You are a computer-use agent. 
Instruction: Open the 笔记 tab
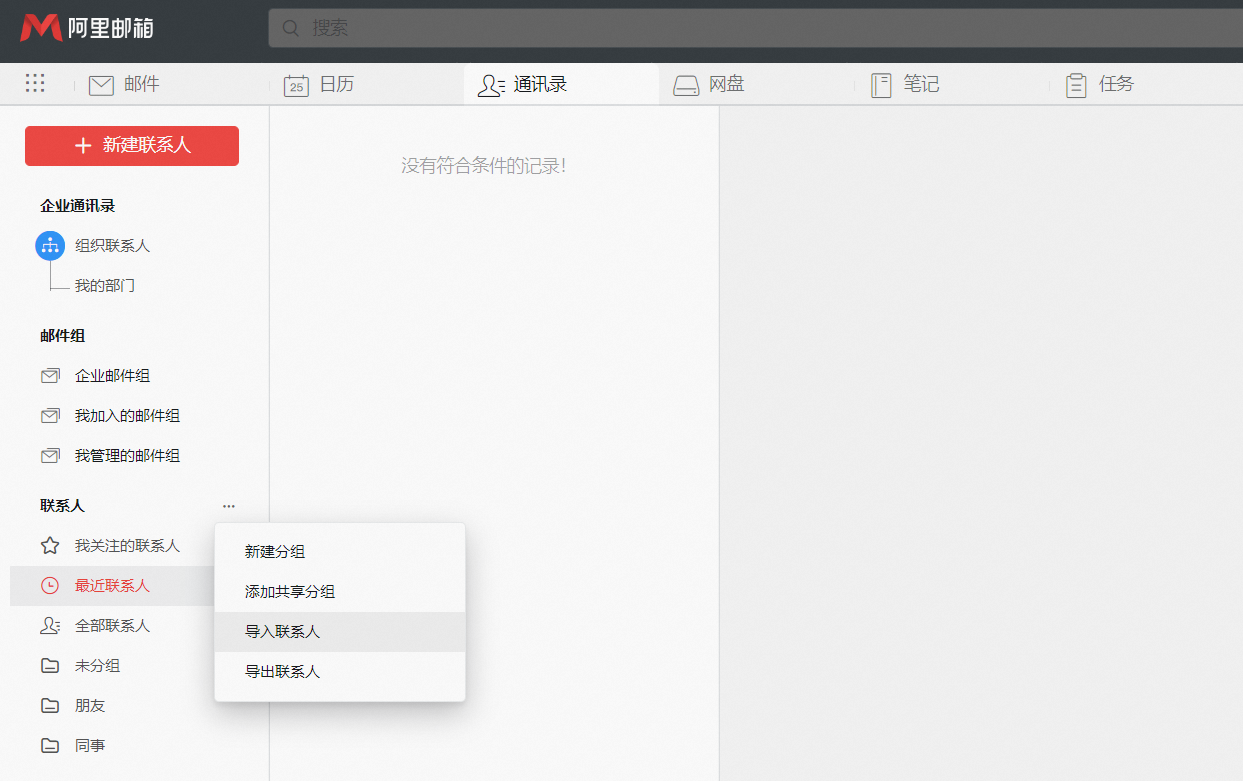905,85
